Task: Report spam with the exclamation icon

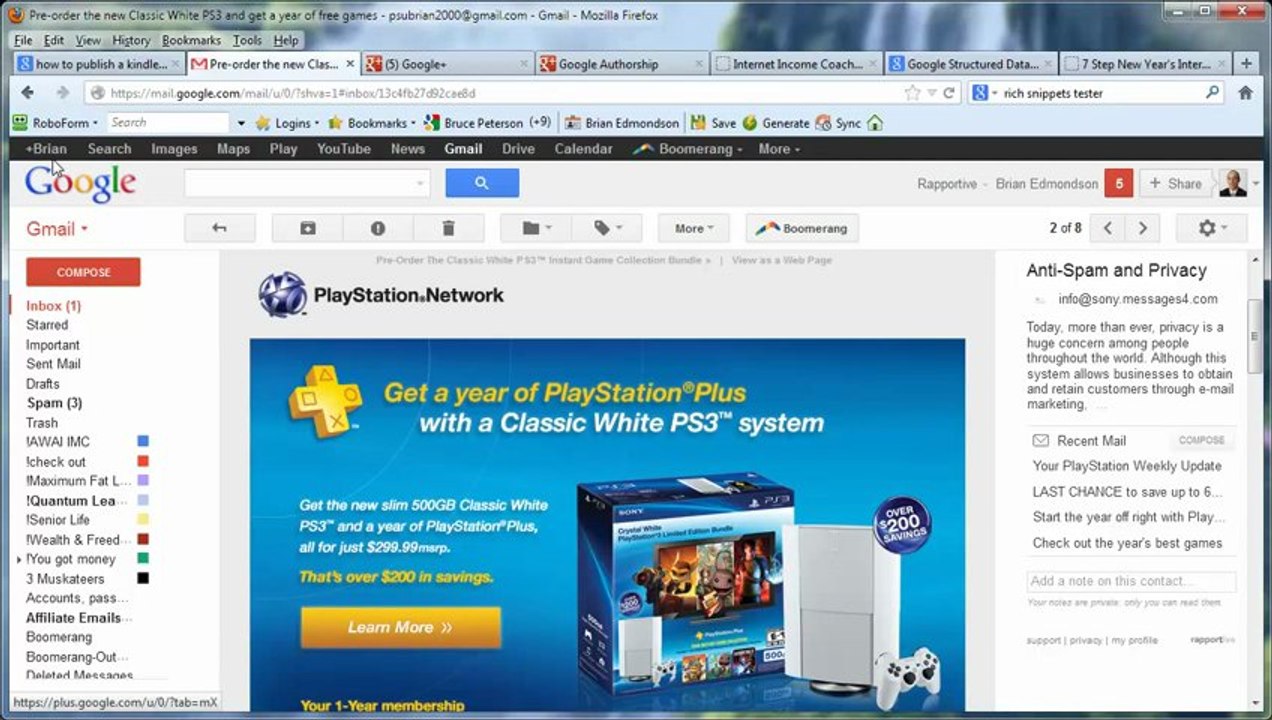Action: (378, 228)
